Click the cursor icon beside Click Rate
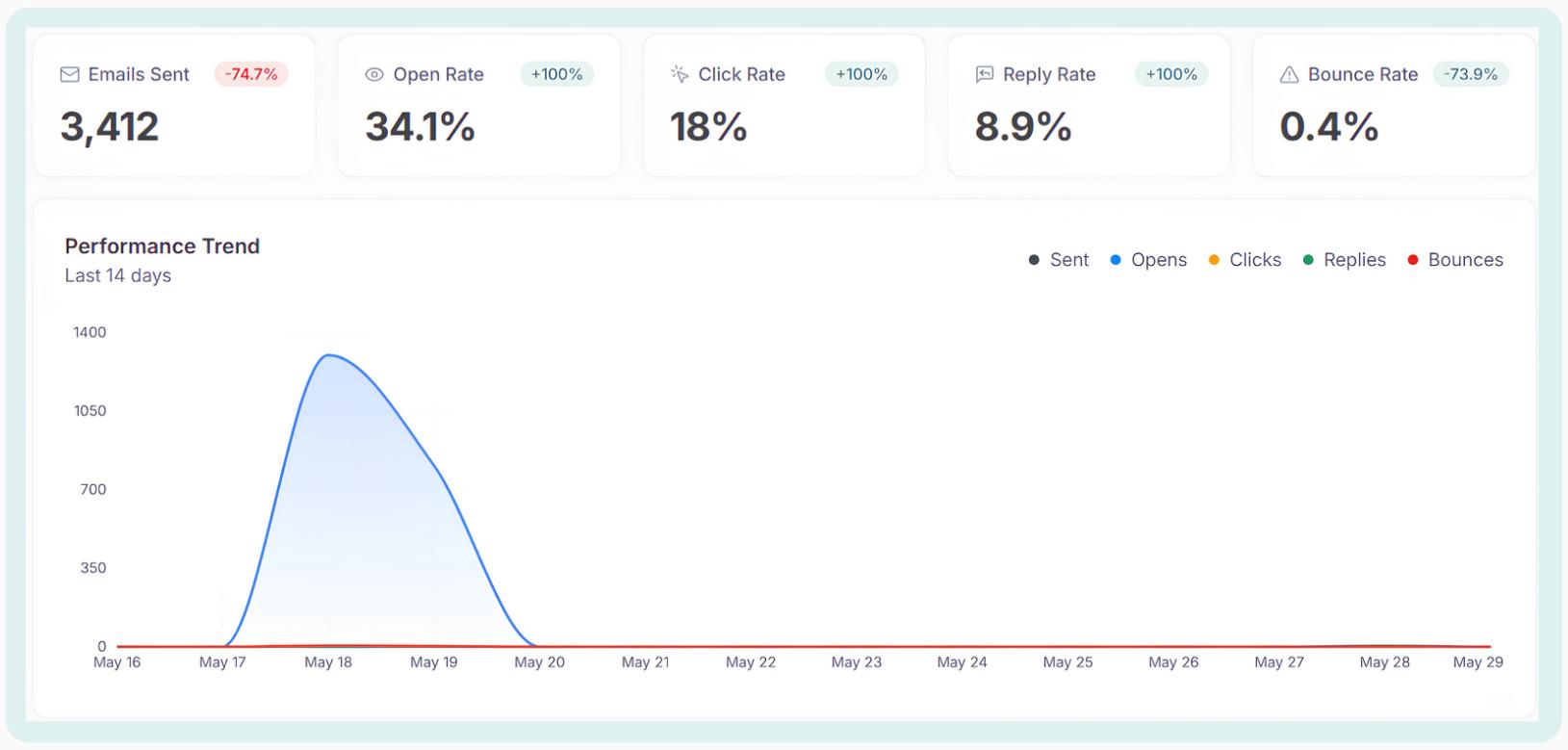1568x750 pixels. (680, 74)
